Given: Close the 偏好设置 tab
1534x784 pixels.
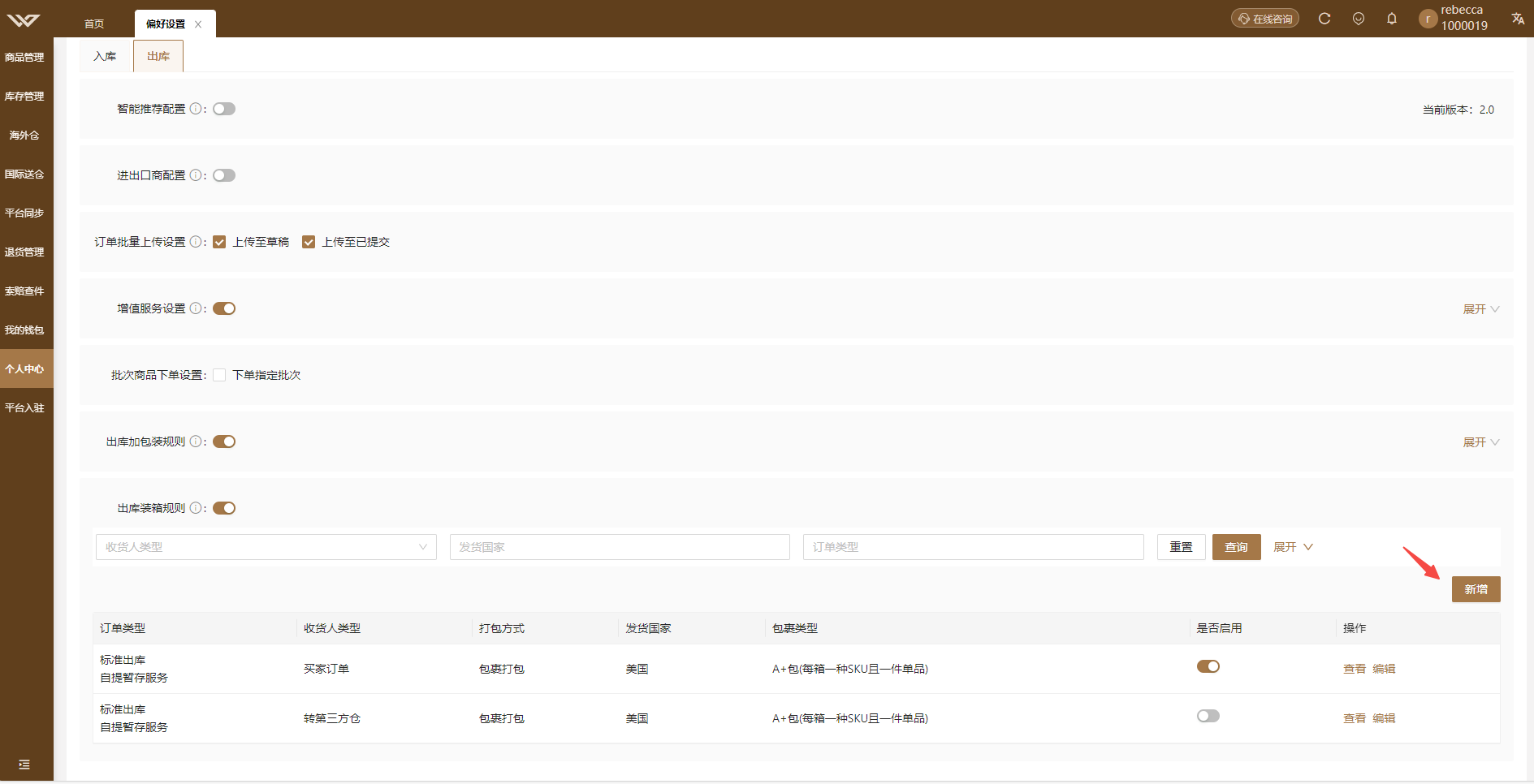Looking at the screenshot, I should click(x=198, y=24).
